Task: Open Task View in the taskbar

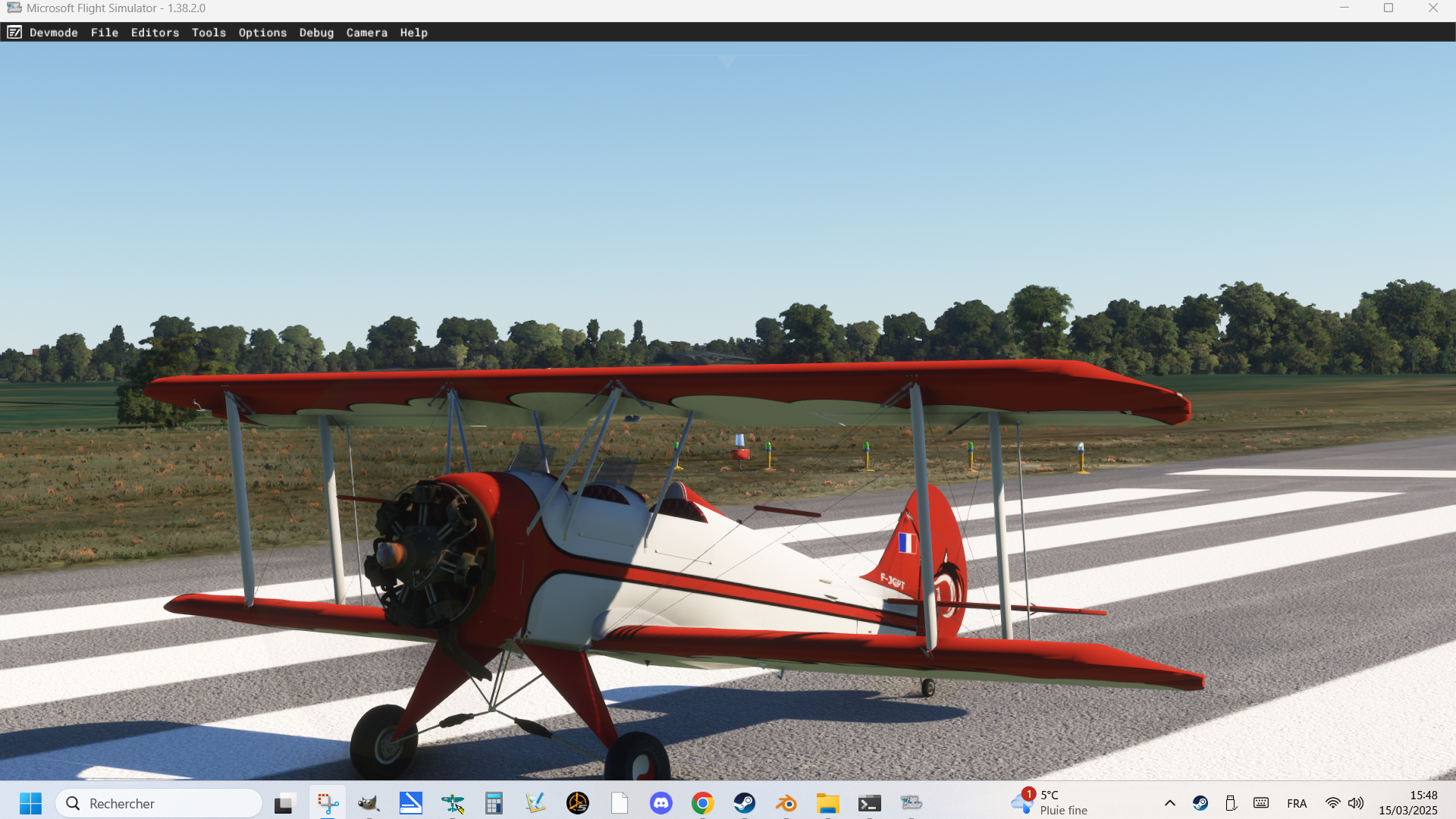Action: point(284,803)
